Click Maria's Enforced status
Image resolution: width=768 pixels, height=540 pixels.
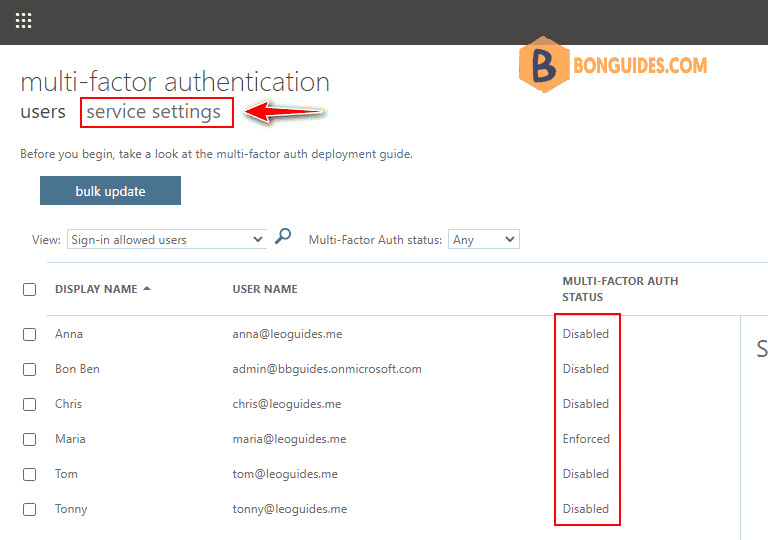586,439
